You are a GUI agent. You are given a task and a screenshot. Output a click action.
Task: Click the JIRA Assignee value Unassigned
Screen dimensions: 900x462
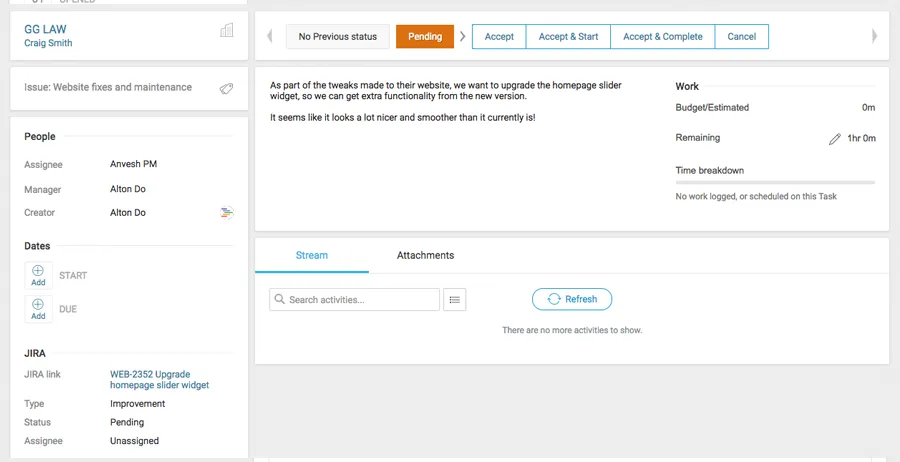(x=134, y=441)
